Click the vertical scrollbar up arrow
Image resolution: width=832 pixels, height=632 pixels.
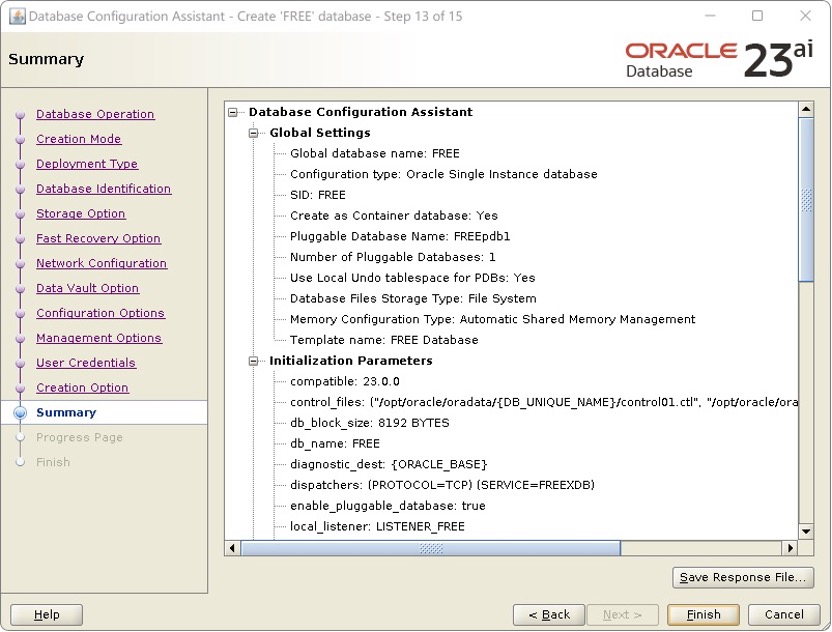point(806,108)
